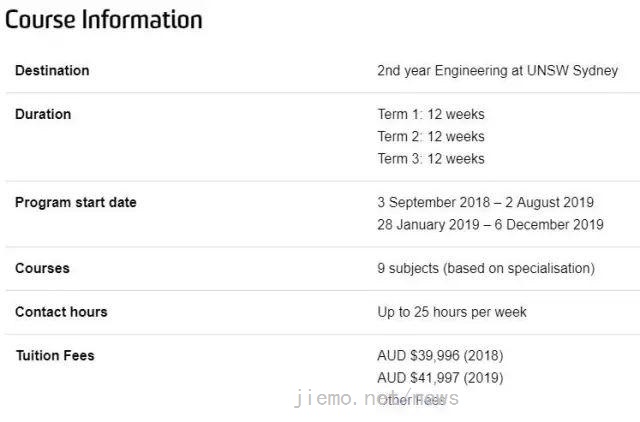The image size is (640, 422).
Task: Click AUD $41,997 (2019) fee
Action: tap(440, 378)
